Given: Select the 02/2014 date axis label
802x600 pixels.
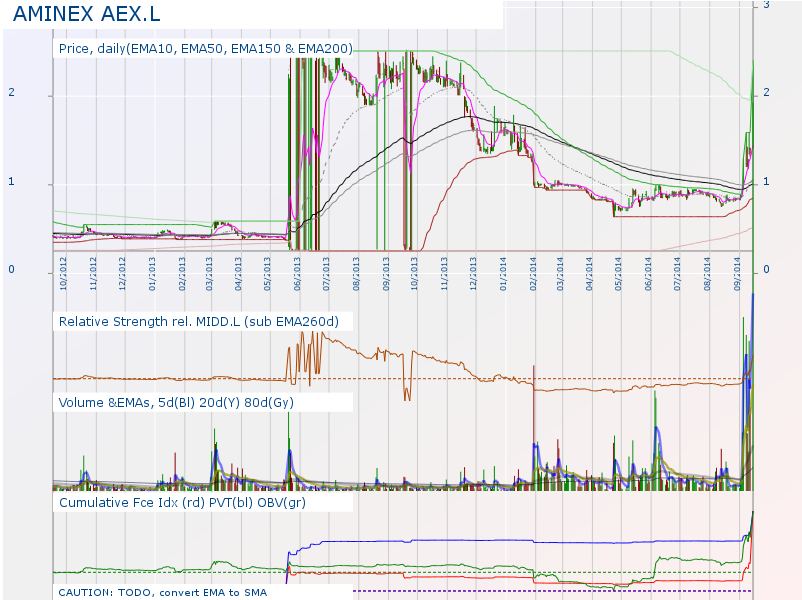Looking at the screenshot, I should coord(533,274).
